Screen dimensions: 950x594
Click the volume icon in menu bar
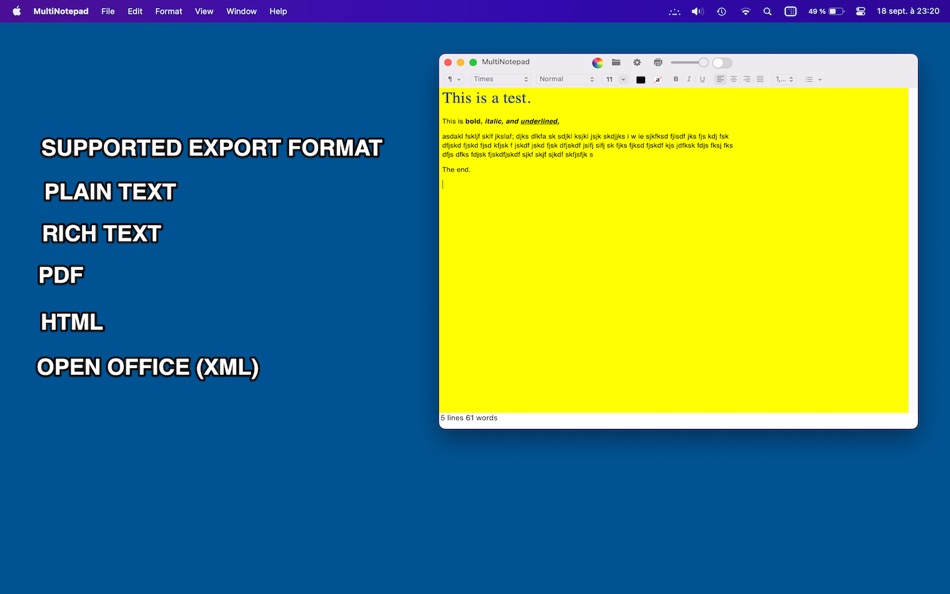point(698,11)
